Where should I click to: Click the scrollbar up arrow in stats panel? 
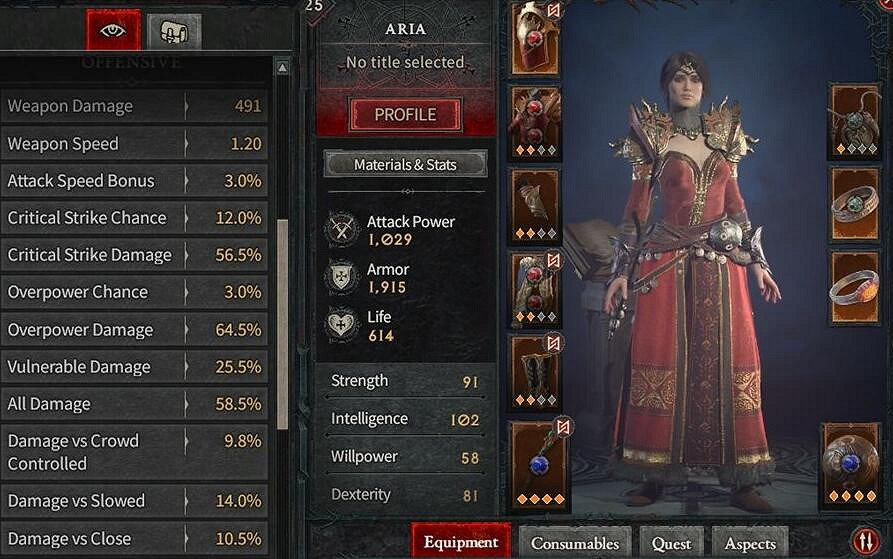coord(282,67)
